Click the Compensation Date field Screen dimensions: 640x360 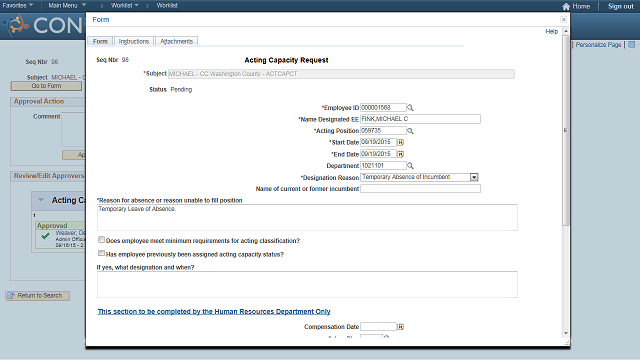[378, 327]
